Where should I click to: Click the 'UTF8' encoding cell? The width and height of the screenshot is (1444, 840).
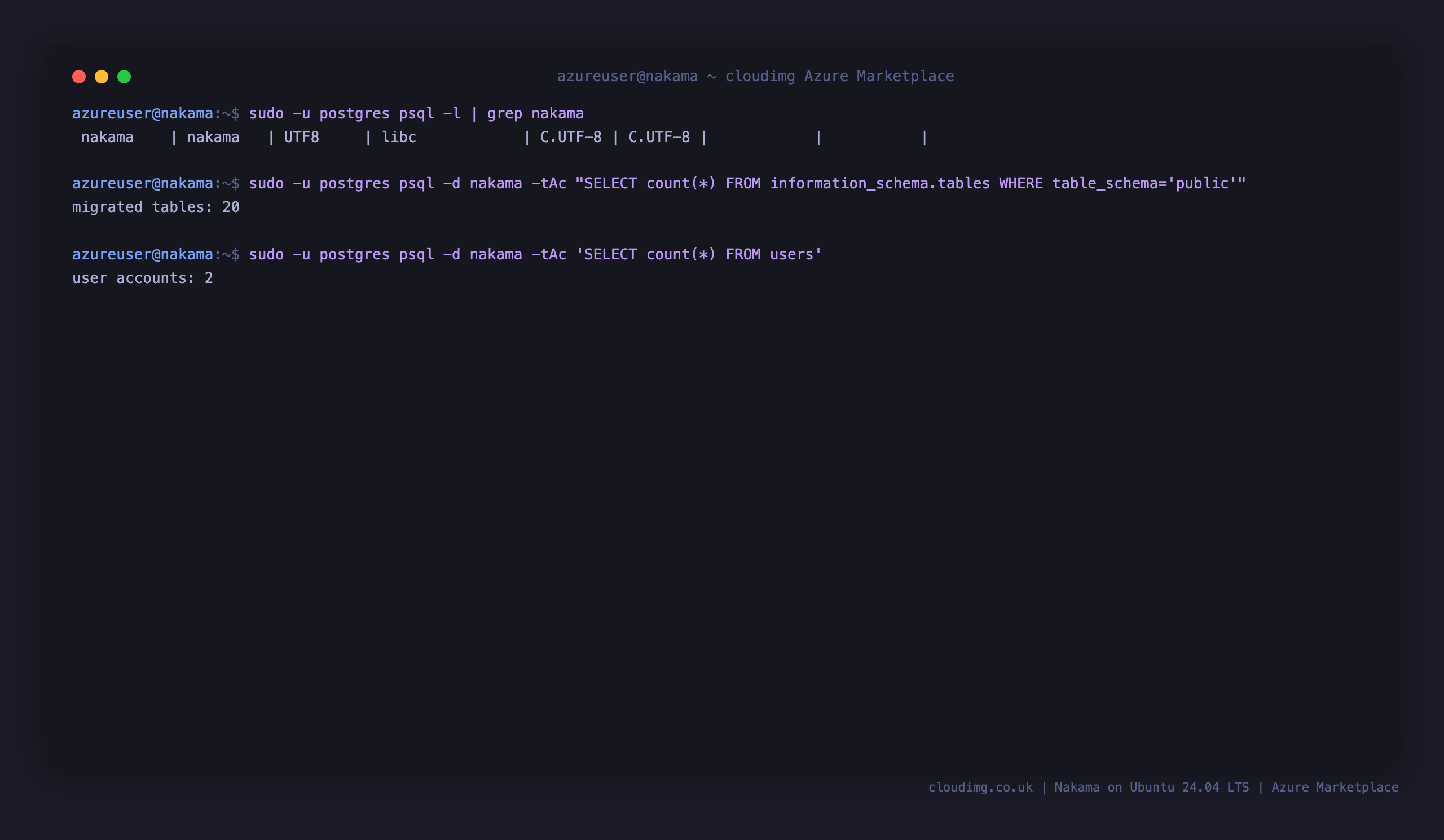click(301, 138)
